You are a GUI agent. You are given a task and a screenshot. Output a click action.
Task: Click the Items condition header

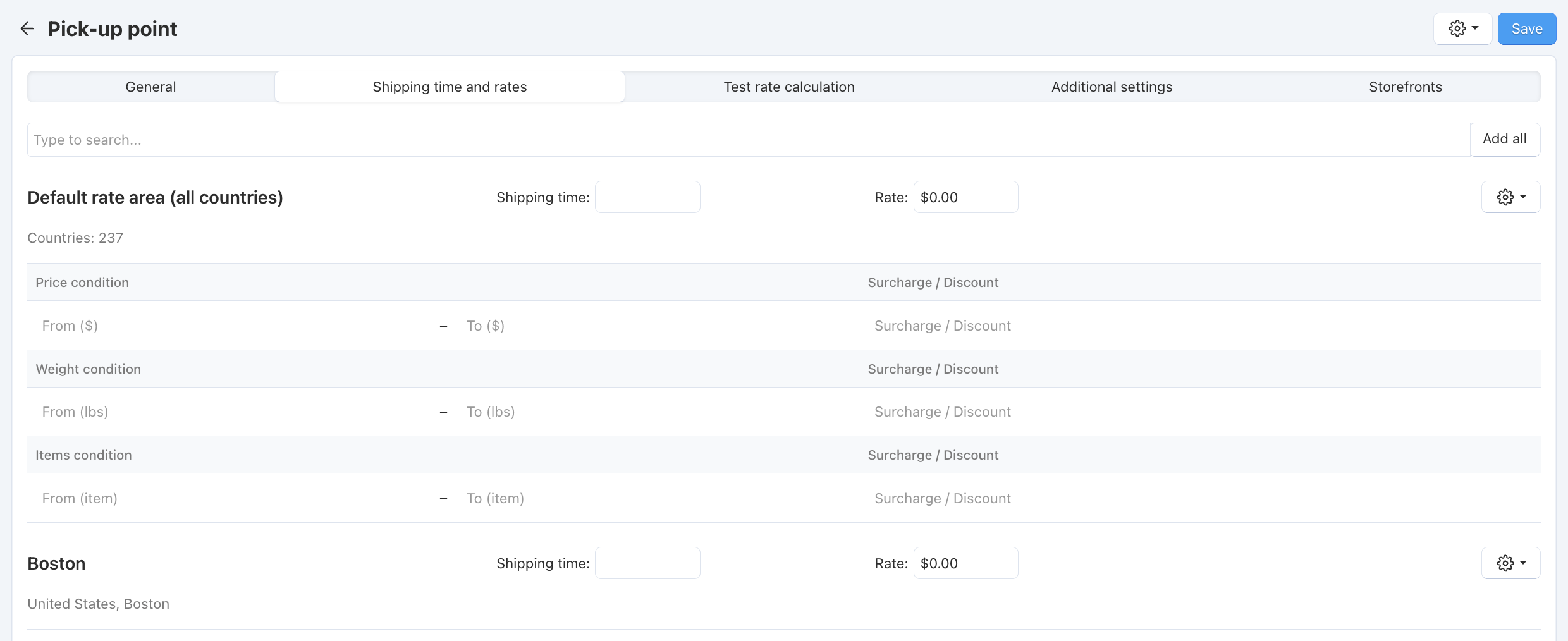(83, 455)
